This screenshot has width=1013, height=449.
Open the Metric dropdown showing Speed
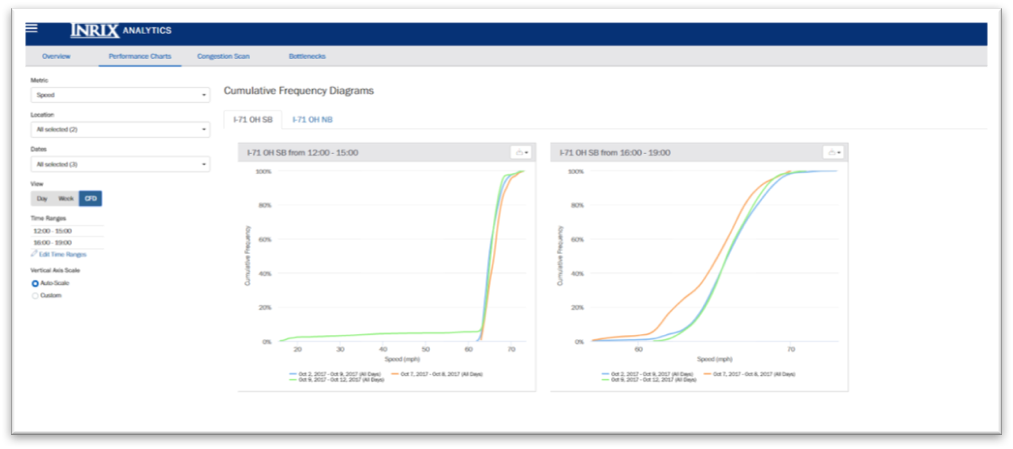point(120,95)
